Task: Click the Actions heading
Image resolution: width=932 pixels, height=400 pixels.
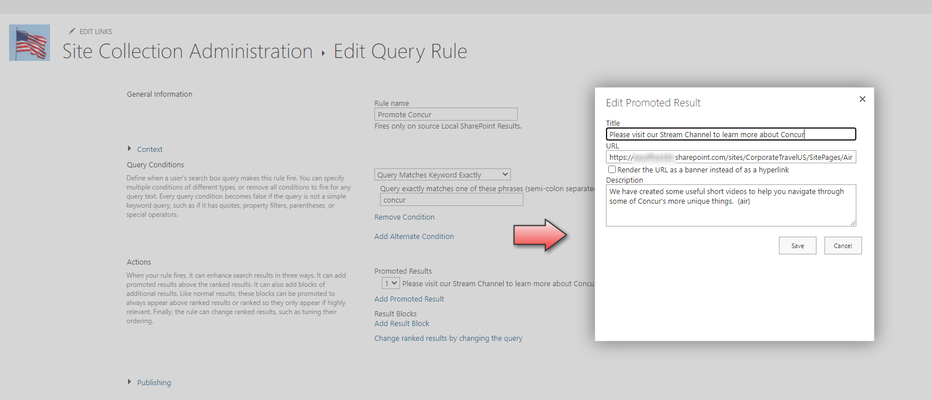Action: click(x=138, y=262)
